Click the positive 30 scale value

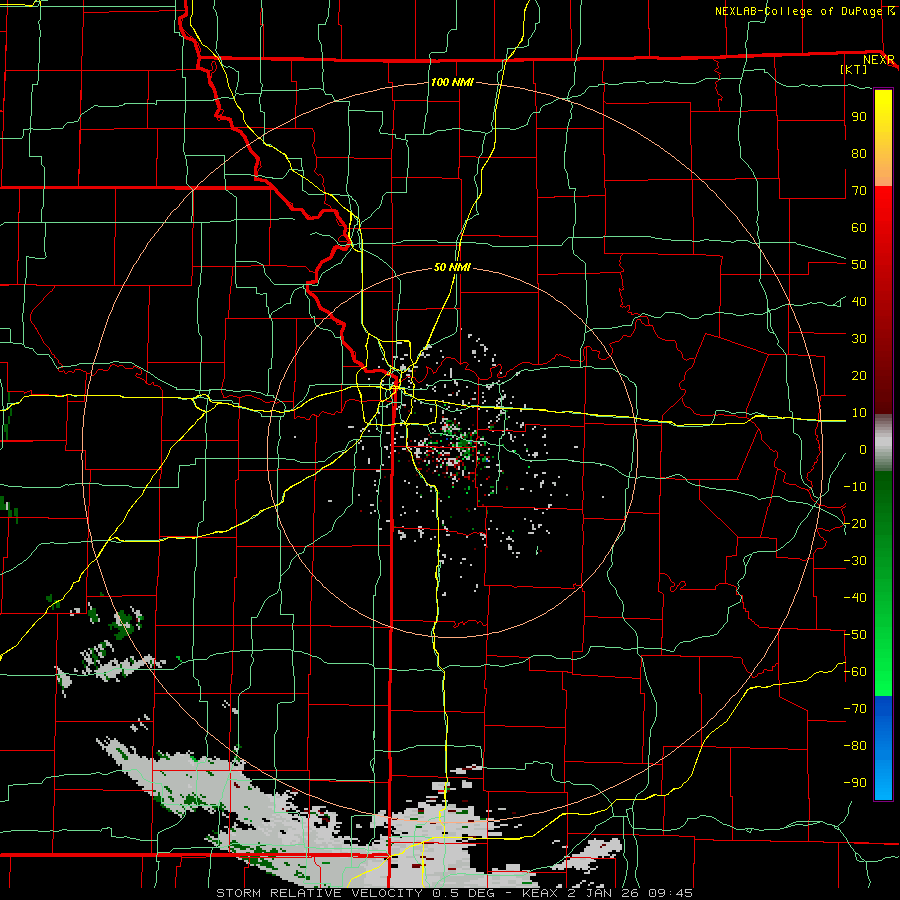point(859,339)
